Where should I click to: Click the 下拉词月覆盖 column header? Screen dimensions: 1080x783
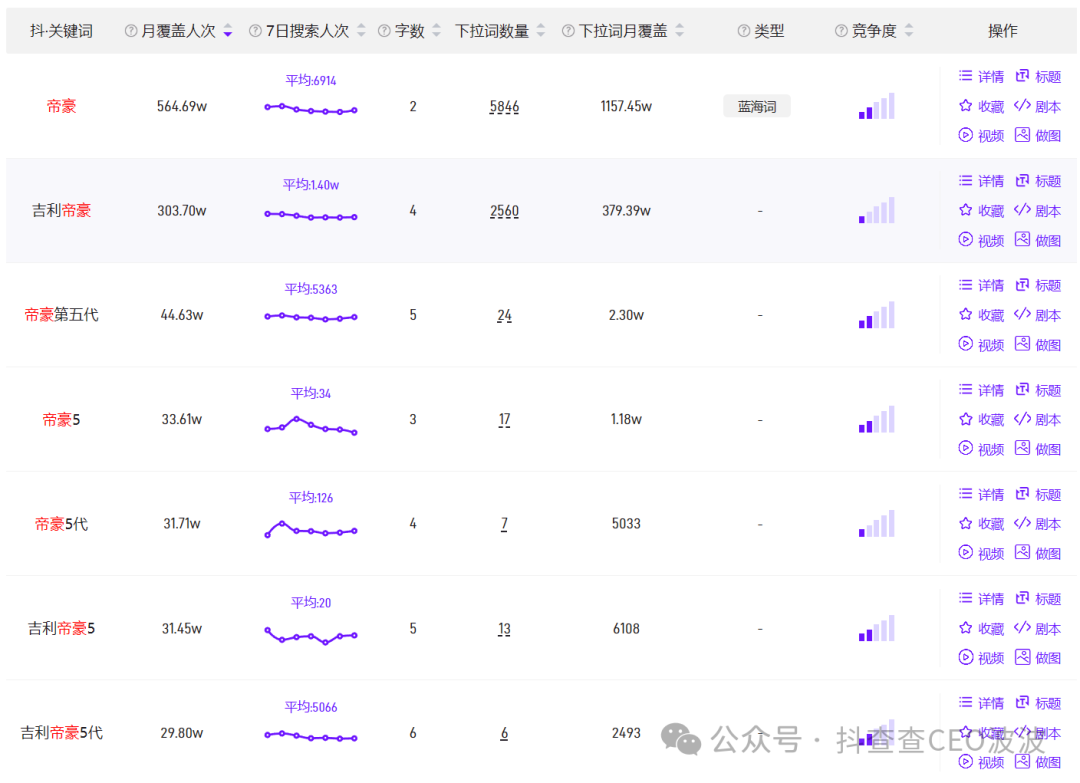(x=622, y=31)
